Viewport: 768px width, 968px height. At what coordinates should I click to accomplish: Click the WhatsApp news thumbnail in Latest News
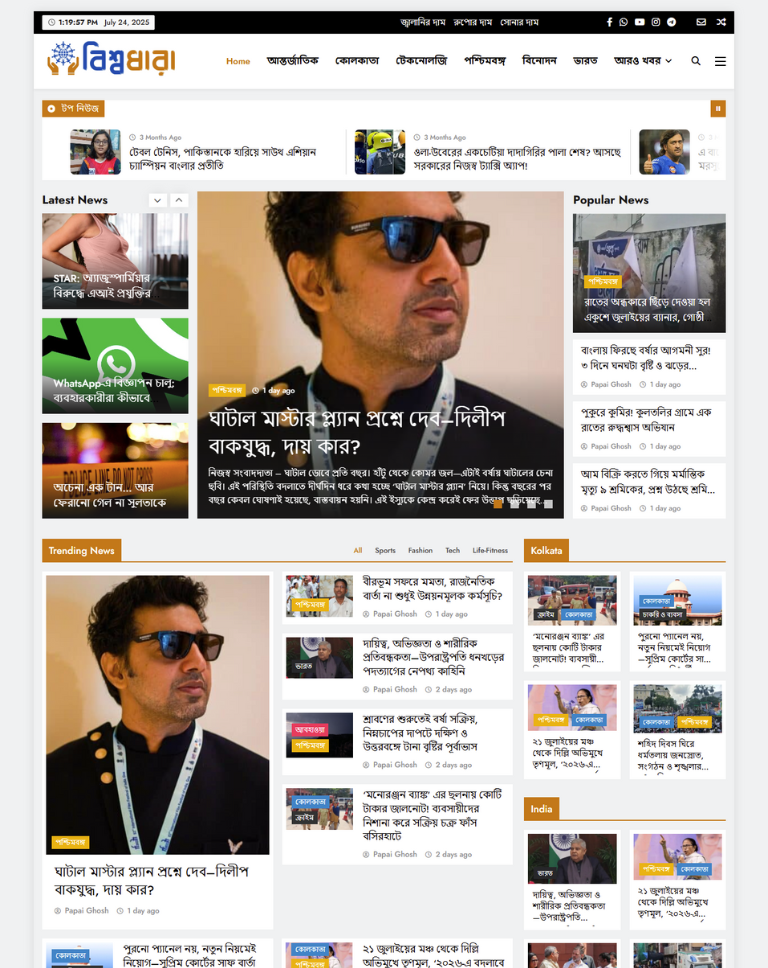pyautogui.click(x=115, y=365)
